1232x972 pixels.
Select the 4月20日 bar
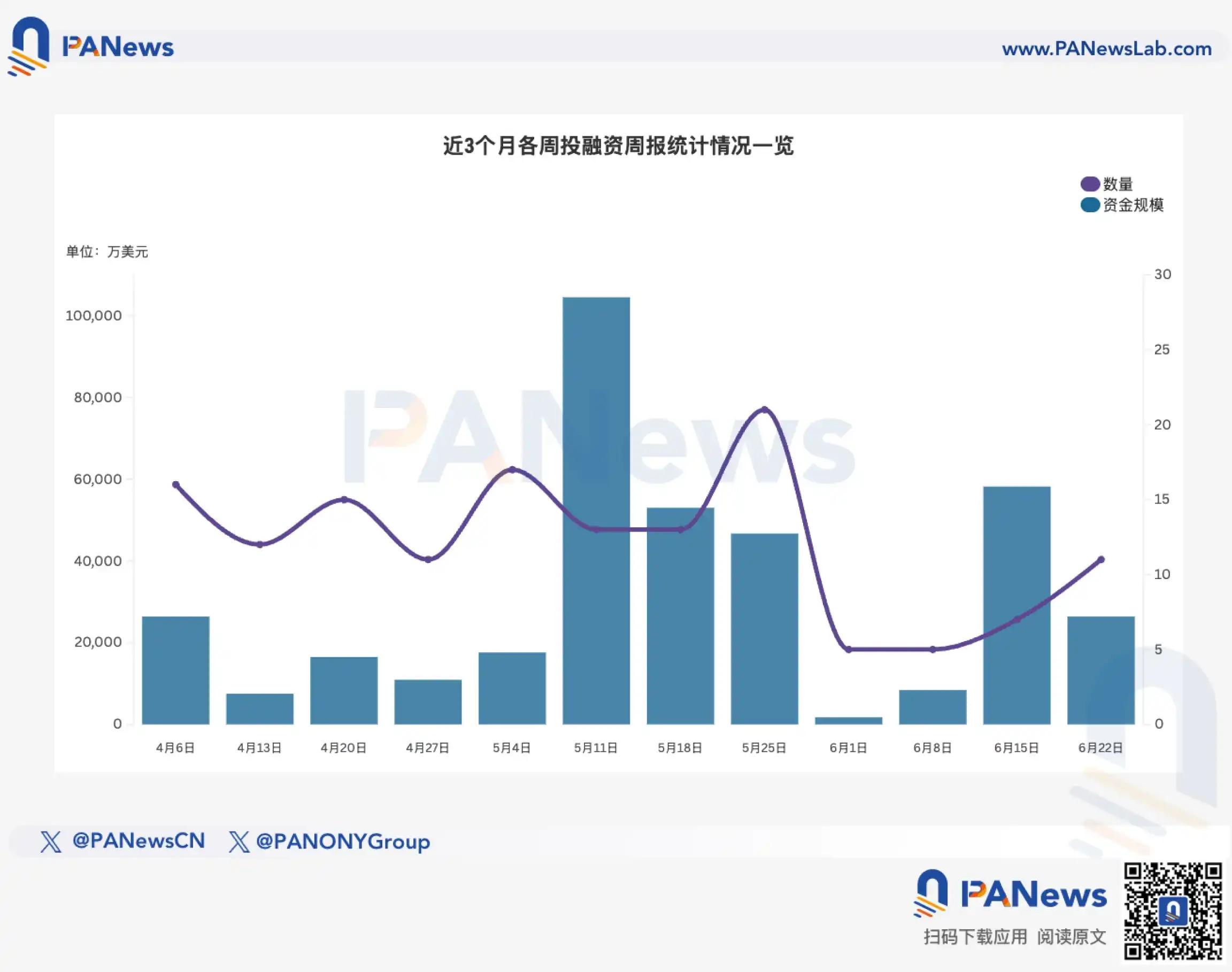(x=344, y=691)
